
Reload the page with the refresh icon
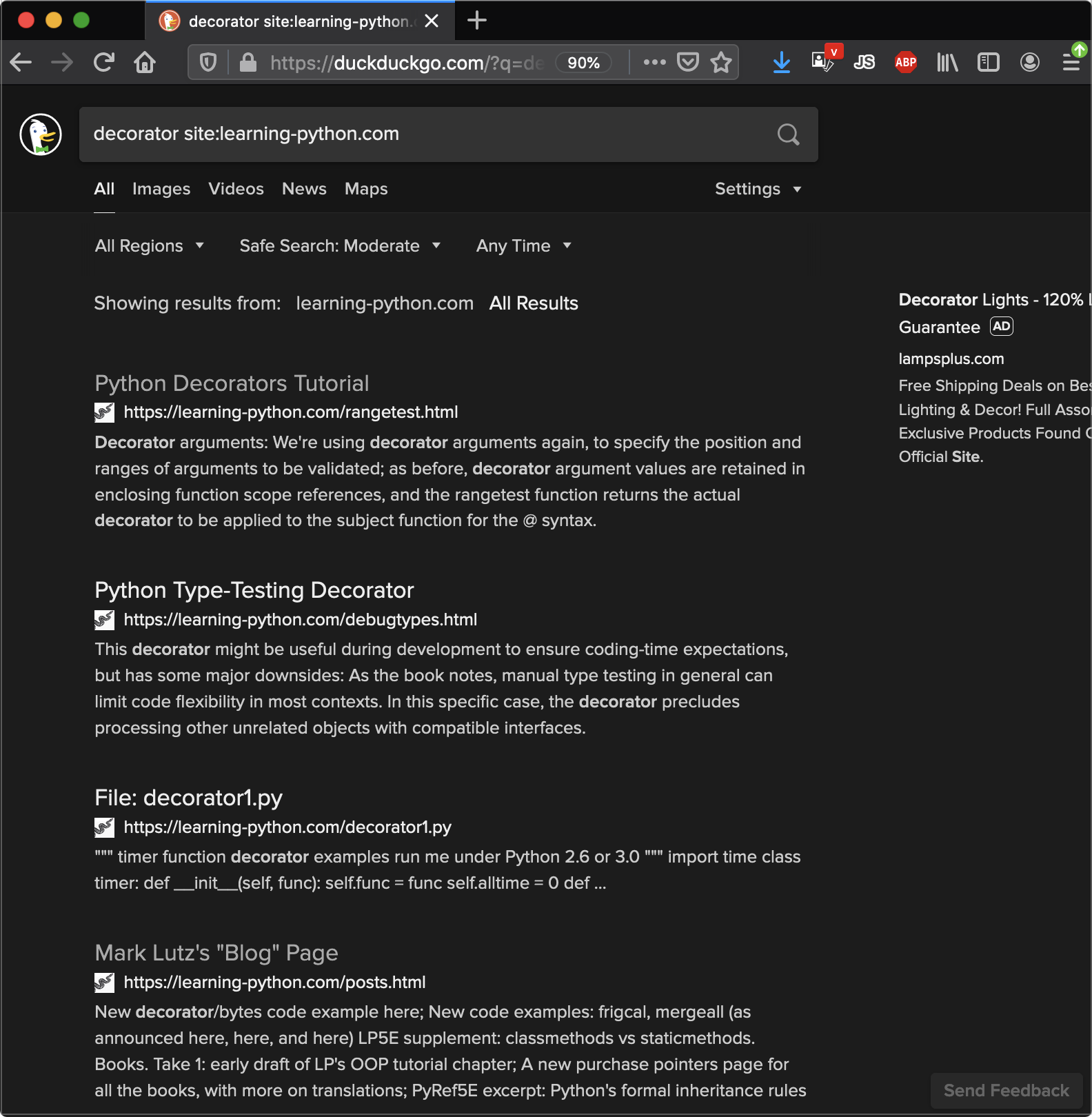pos(104,63)
